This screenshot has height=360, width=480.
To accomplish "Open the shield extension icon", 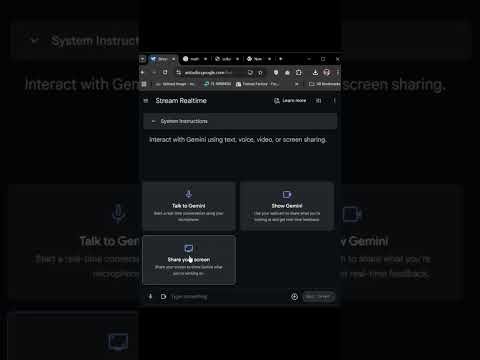I will point(276,72).
